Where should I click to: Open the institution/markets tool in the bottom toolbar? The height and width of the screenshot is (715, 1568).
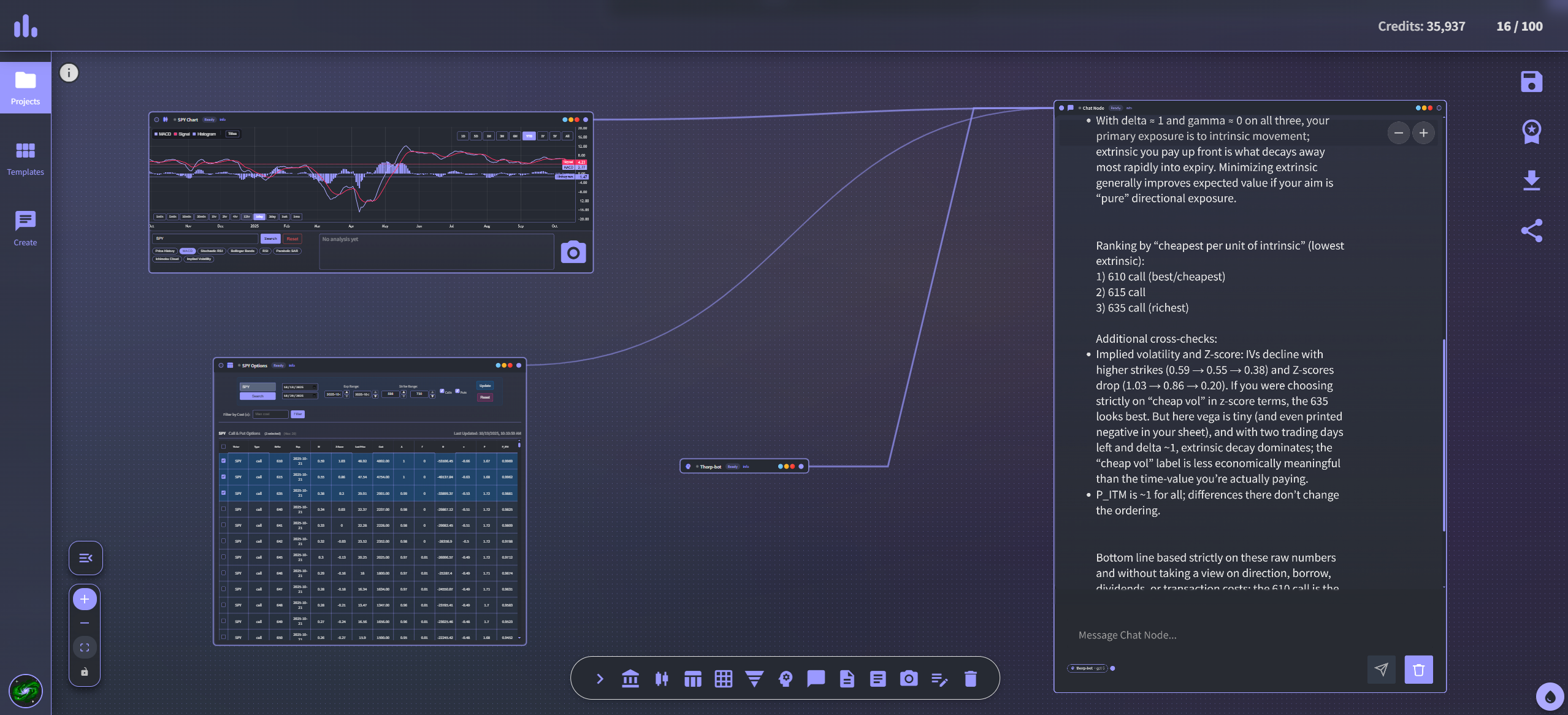[x=630, y=678]
